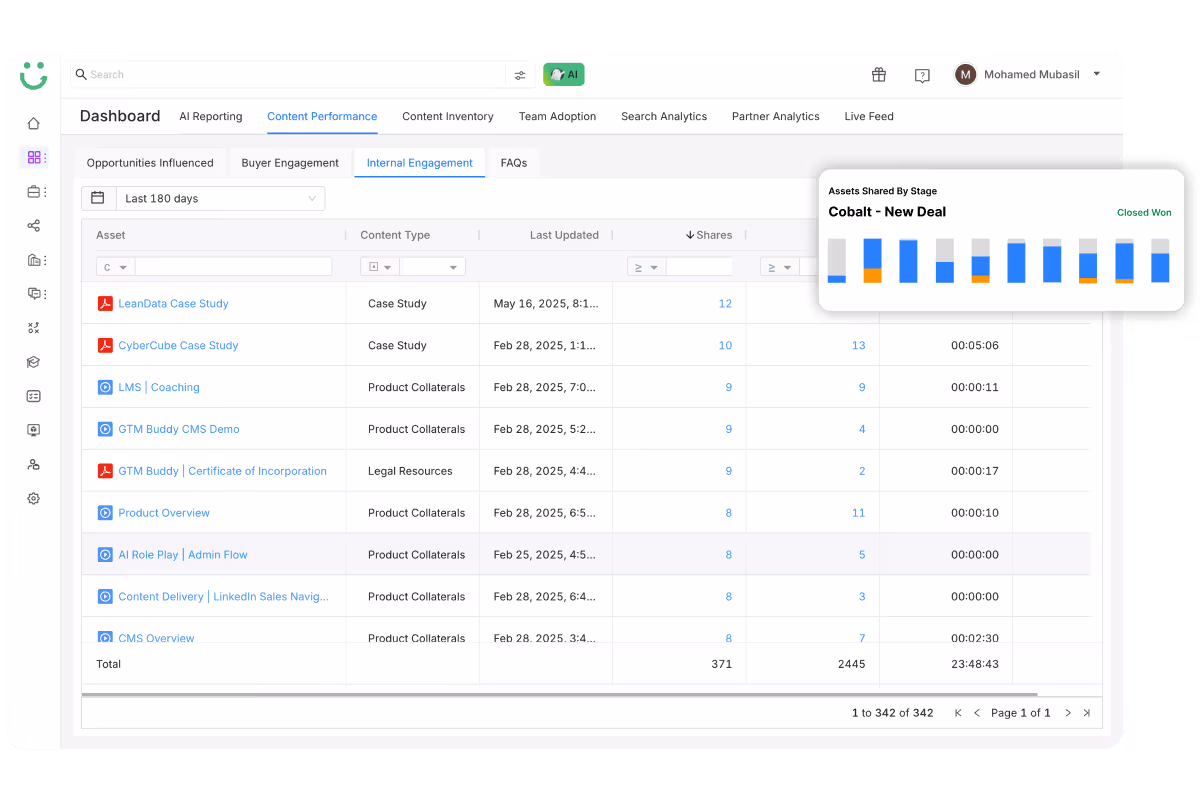Open the chat bubbles sidebar icon
This screenshot has width=1200, height=800.
pyautogui.click(x=33, y=293)
